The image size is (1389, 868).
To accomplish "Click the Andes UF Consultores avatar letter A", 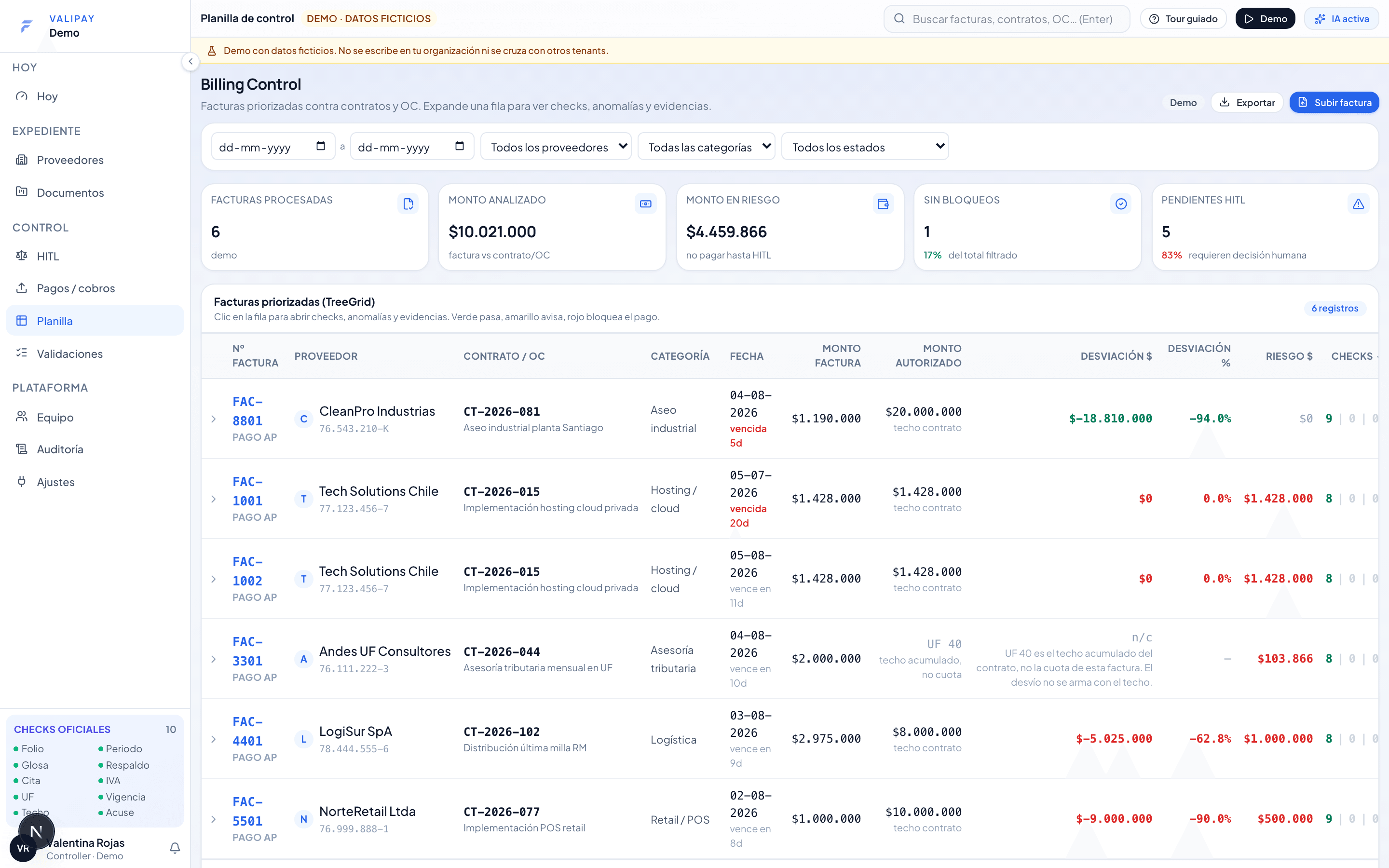I will (x=304, y=659).
